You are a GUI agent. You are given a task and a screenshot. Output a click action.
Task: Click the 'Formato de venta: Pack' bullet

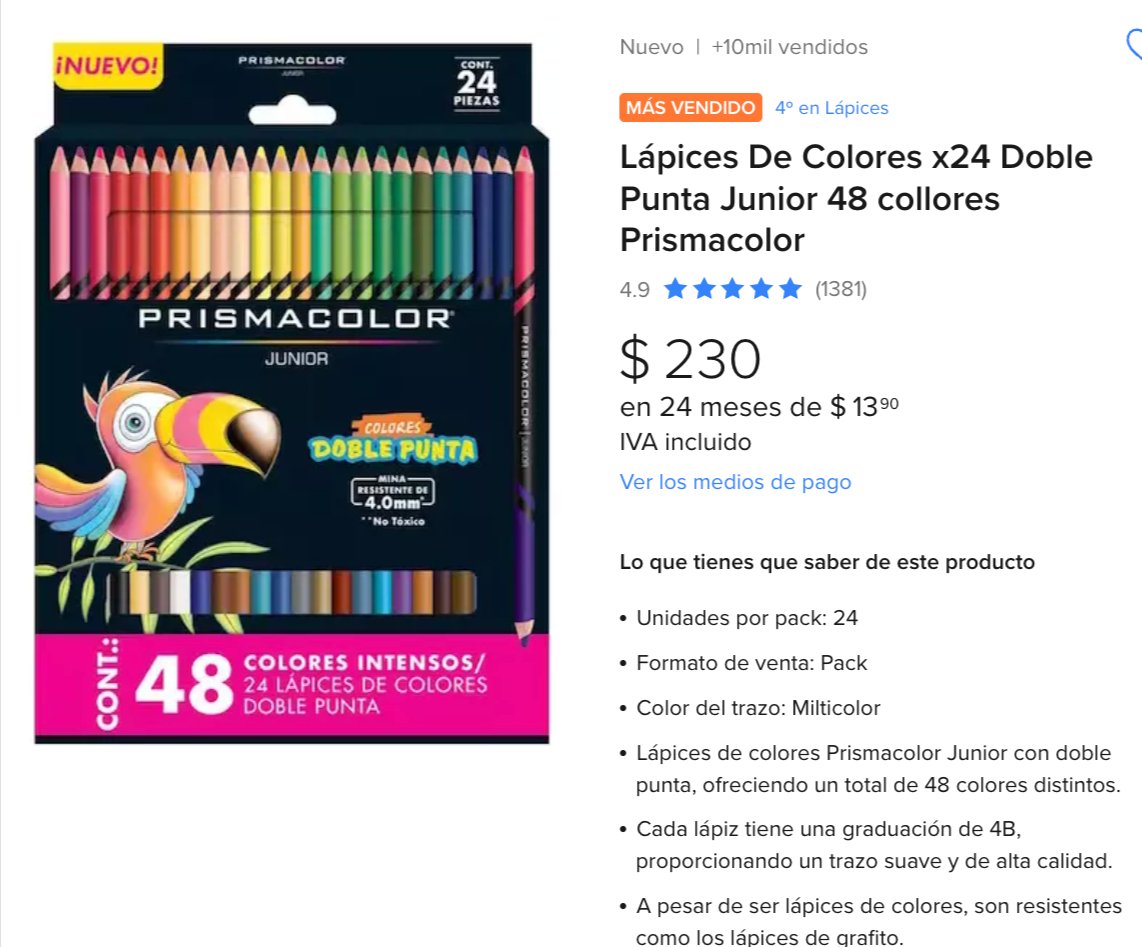click(752, 663)
